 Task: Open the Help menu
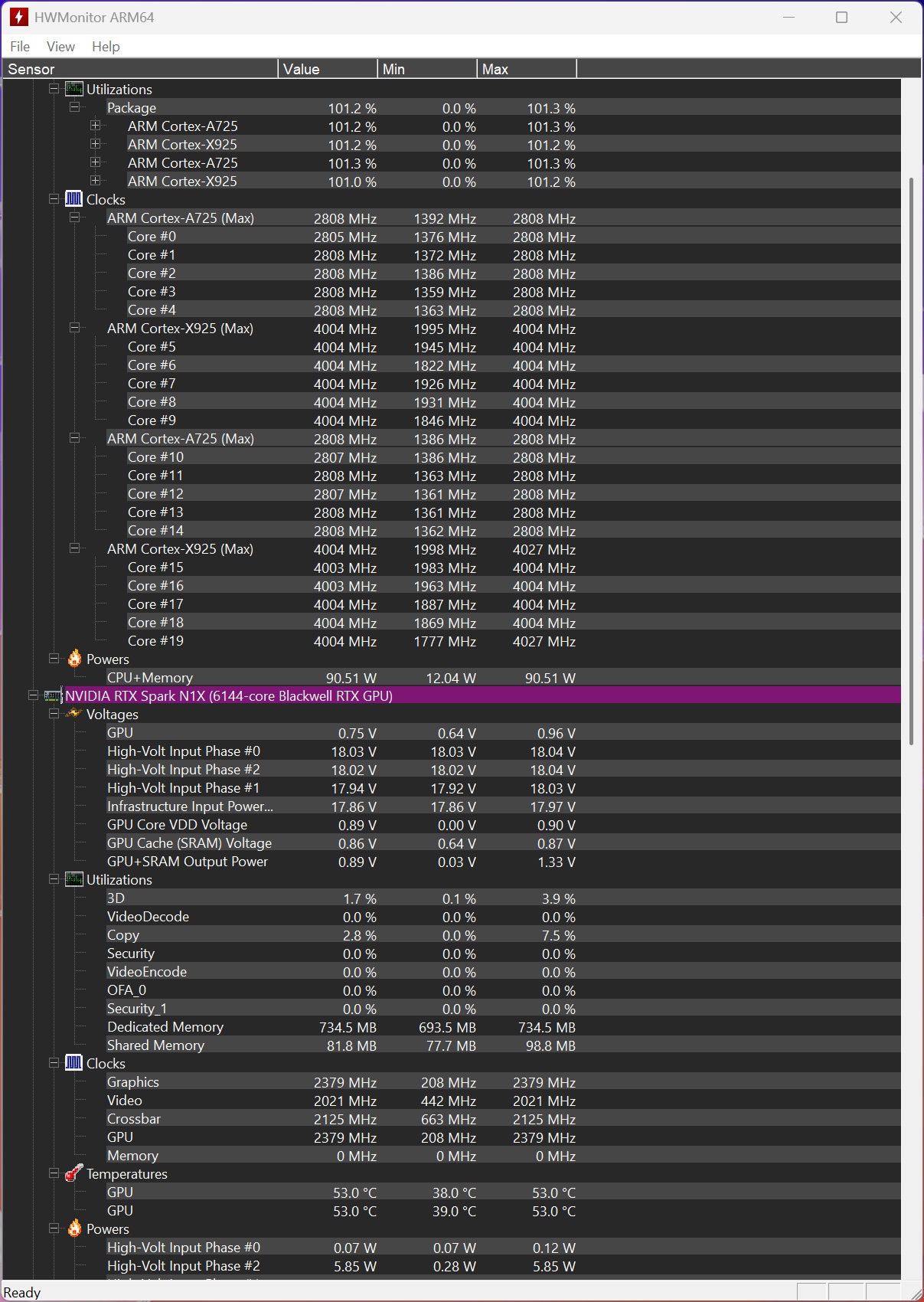[106, 47]
